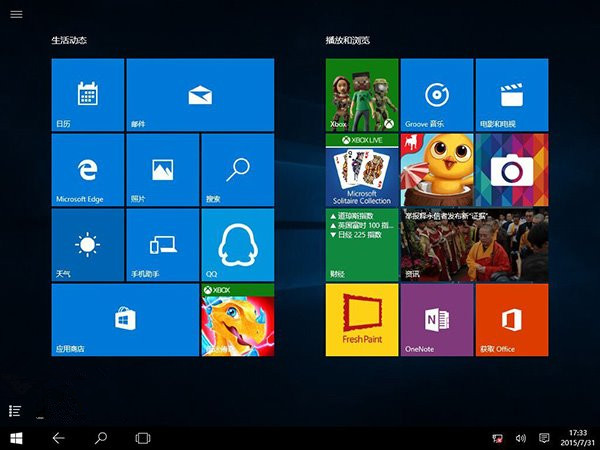This screenshot has width=600, height=450.
Task: Click the 获取 Office tile
Action: [512, 320]
